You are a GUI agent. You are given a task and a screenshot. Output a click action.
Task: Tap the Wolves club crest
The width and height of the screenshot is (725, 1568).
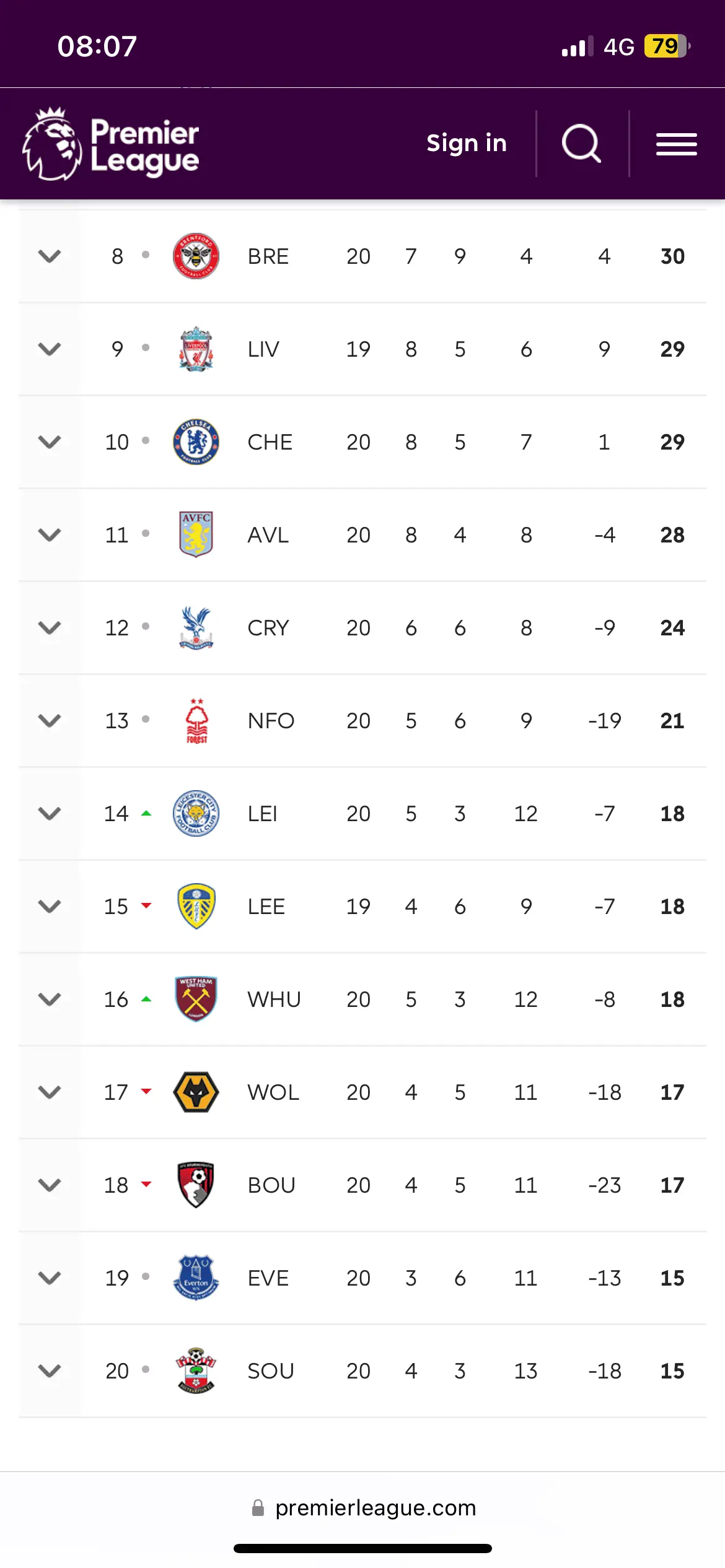click(x=196, y=1092)
